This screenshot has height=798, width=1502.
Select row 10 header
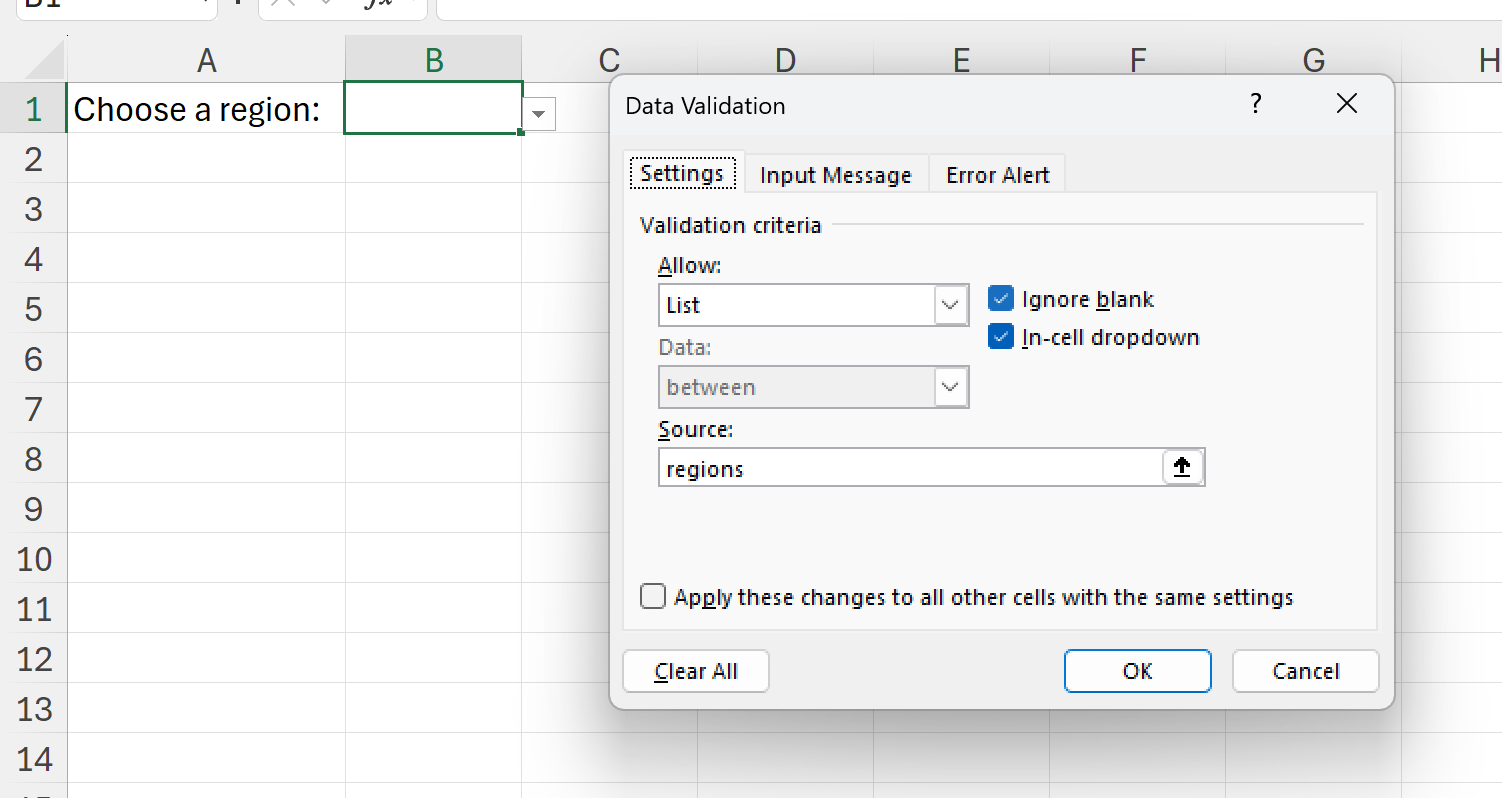(x=34, y=559)
